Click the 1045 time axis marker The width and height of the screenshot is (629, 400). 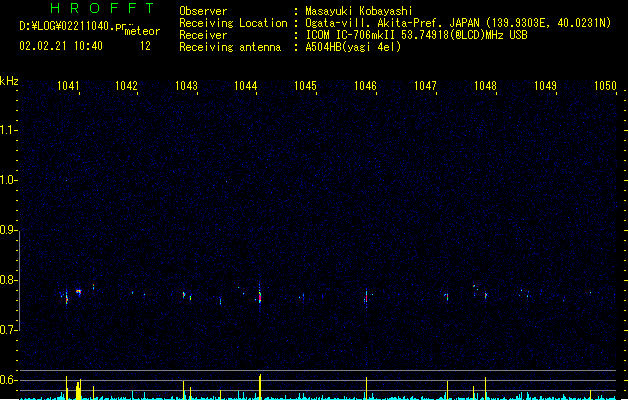305,86
